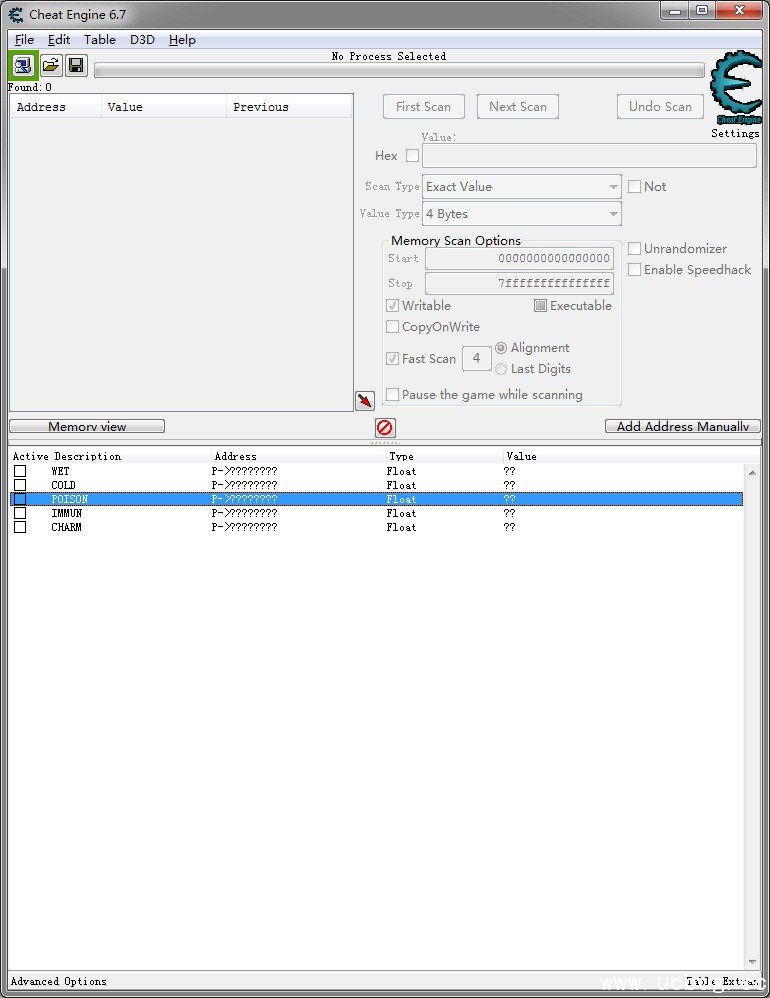Open the Table menu
Screen dimensions: 770x998
[x=99, y=40]
